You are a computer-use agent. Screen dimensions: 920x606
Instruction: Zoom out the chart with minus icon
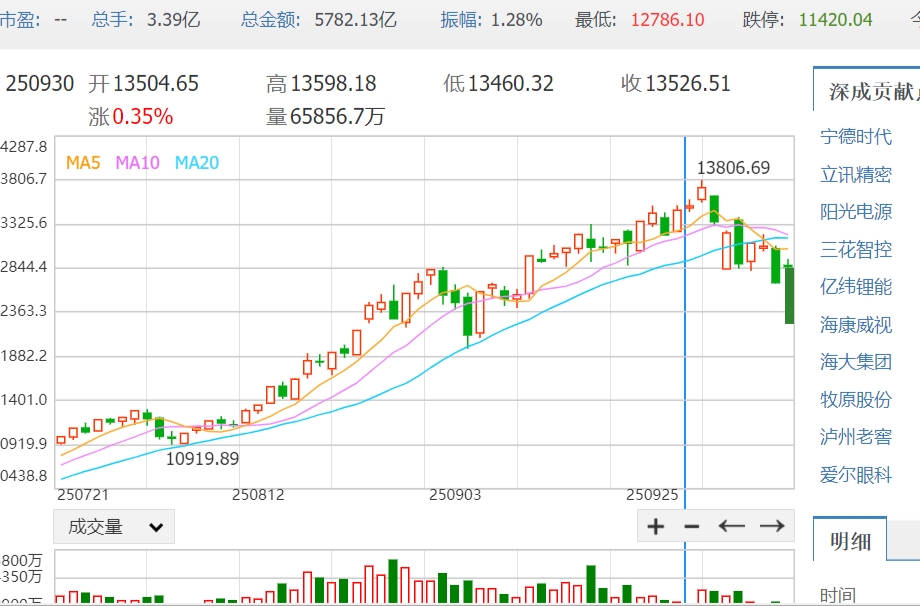[x=692, y=526]
